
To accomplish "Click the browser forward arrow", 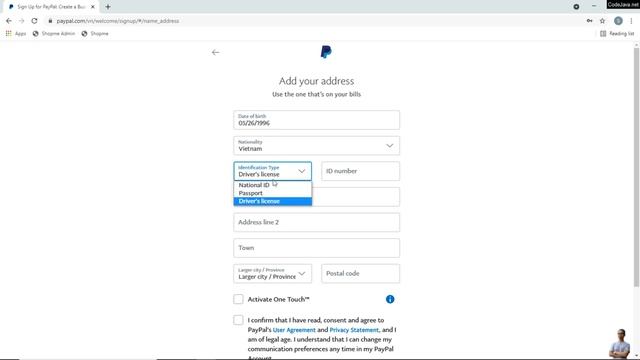I will pos(21,21).
